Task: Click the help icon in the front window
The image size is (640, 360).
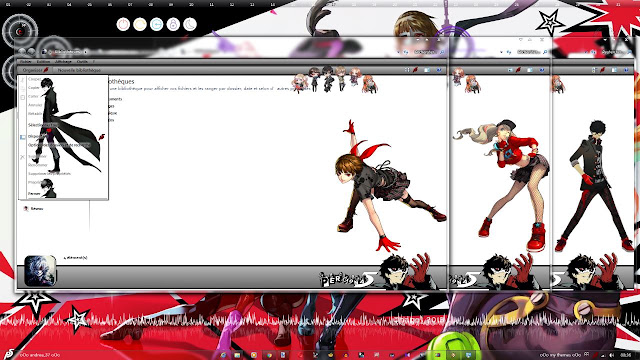Action: (439, 70)
